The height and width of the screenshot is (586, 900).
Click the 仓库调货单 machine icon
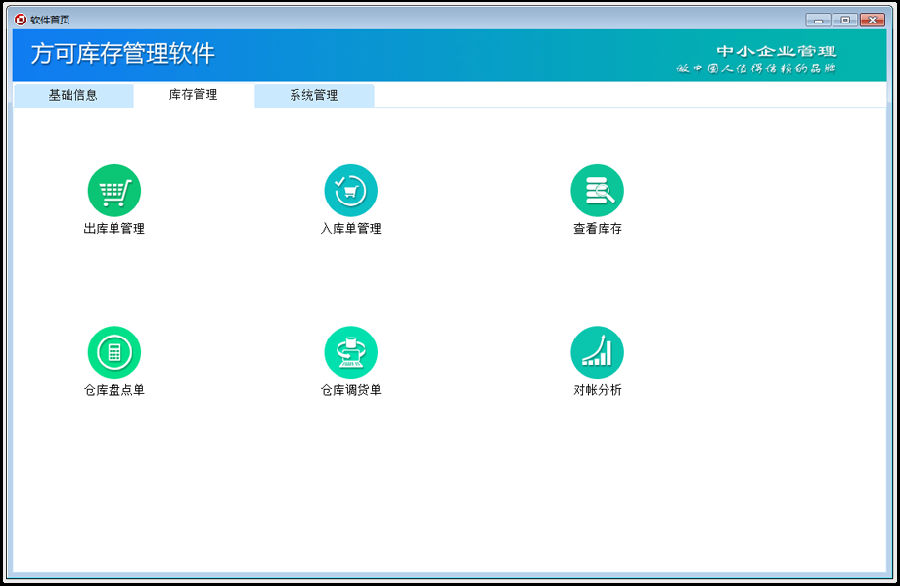pyautogui.click(x=350, y=352)
